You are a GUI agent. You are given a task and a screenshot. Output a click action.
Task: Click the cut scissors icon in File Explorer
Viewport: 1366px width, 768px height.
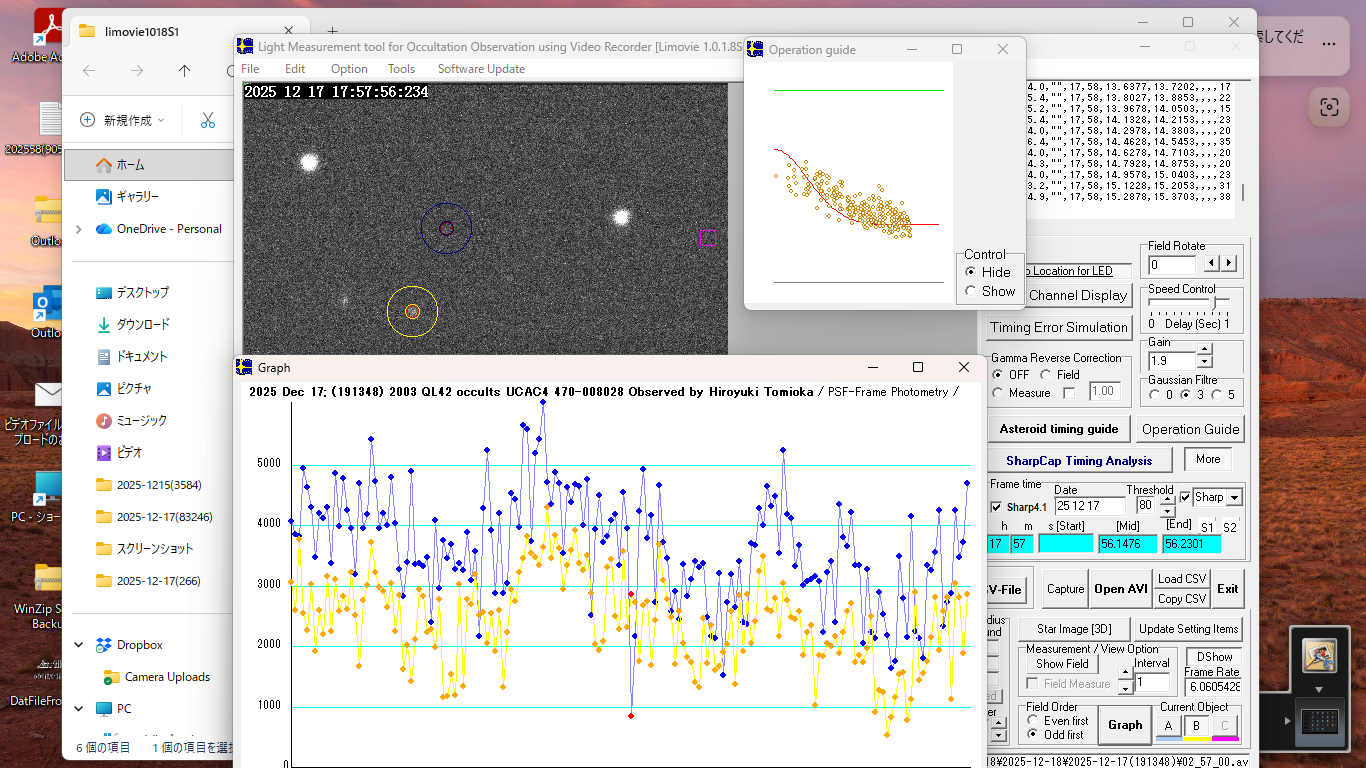click(207, 120)
